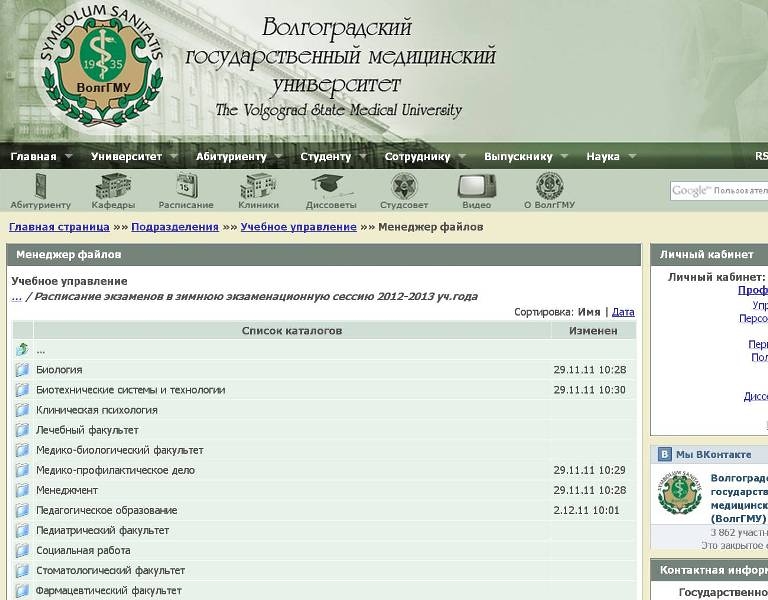Open the О ВолгГМУ emblem icon

pyautogui.click(x=550, y=186)
